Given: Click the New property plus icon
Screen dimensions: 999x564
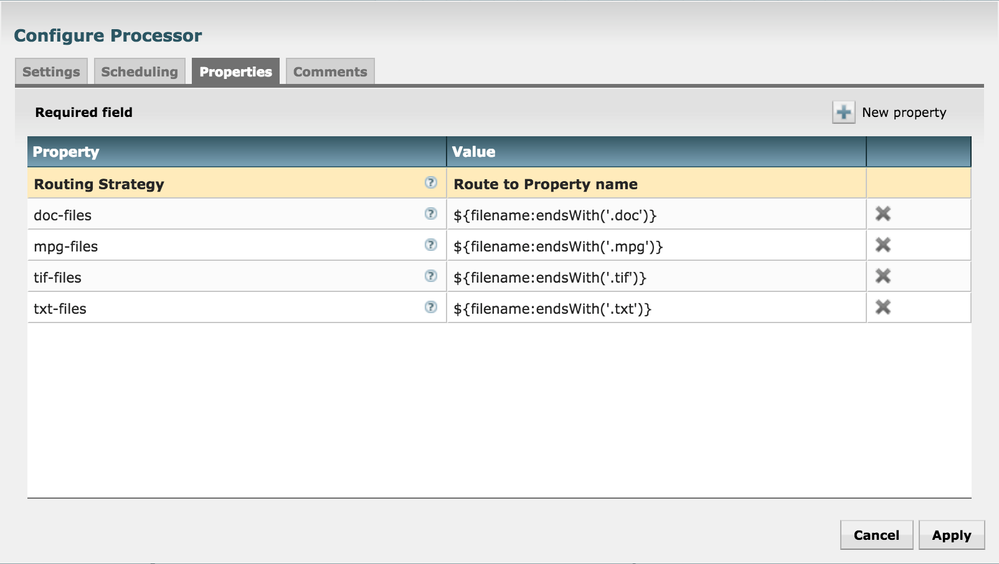Looking at the screenshot, I should point(843,112).
